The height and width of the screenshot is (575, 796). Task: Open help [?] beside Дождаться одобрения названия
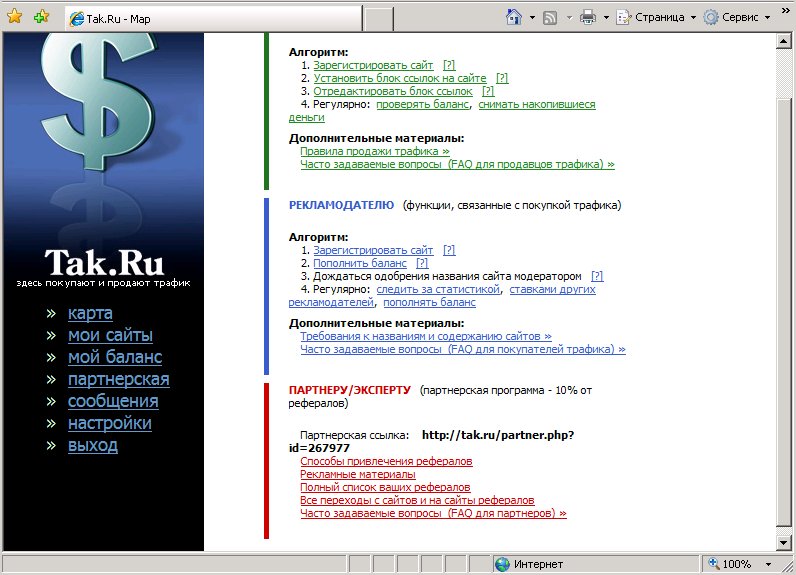[598, 277]
